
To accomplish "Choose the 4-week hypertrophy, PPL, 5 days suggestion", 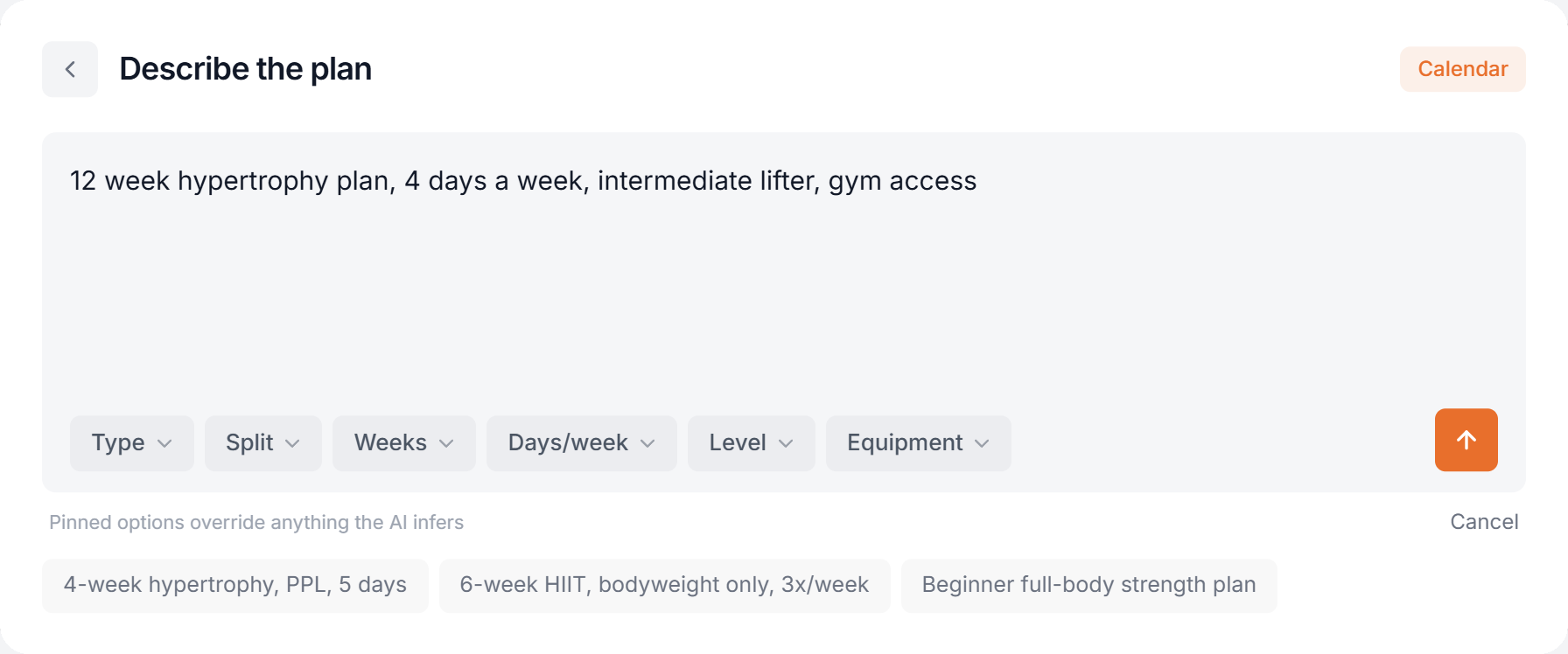I will click(x=235, y=585).
